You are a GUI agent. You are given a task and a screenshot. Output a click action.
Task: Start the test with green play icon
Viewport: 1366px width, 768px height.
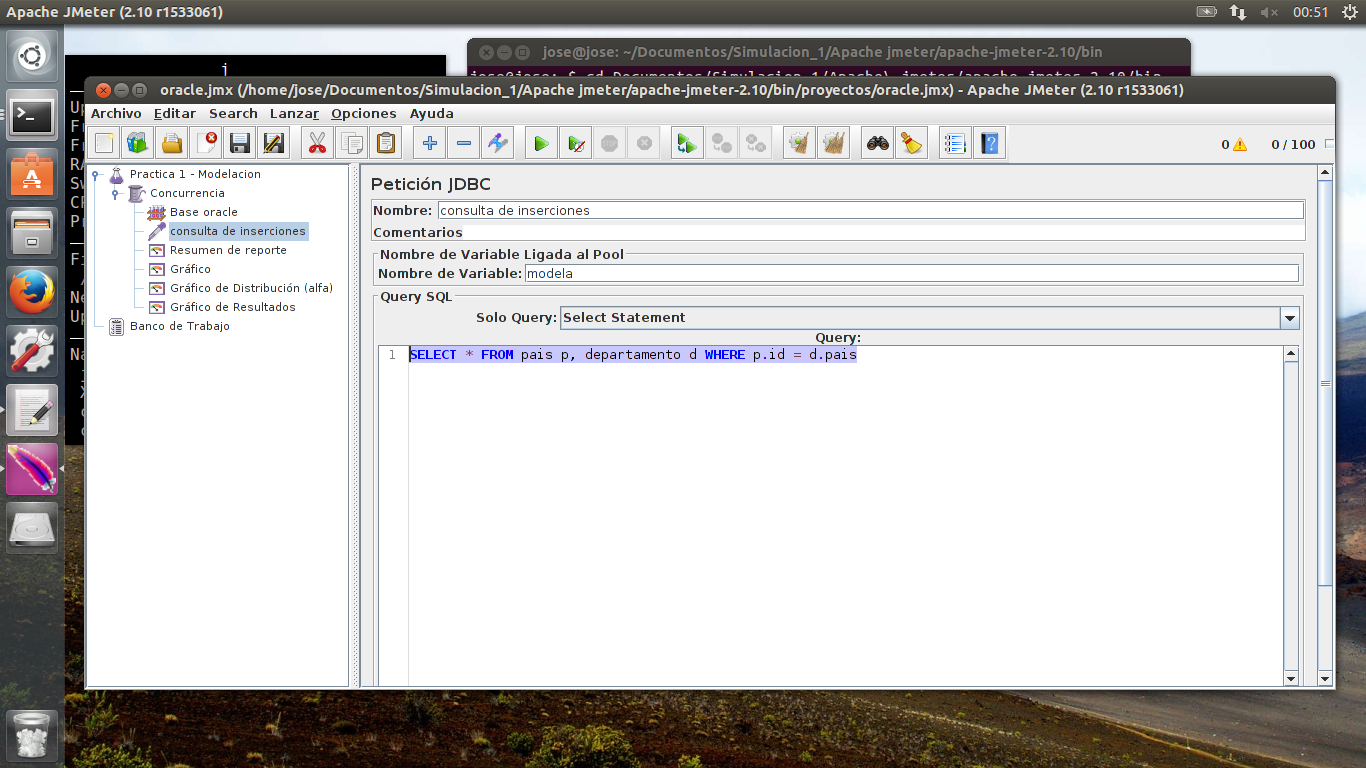541,143
